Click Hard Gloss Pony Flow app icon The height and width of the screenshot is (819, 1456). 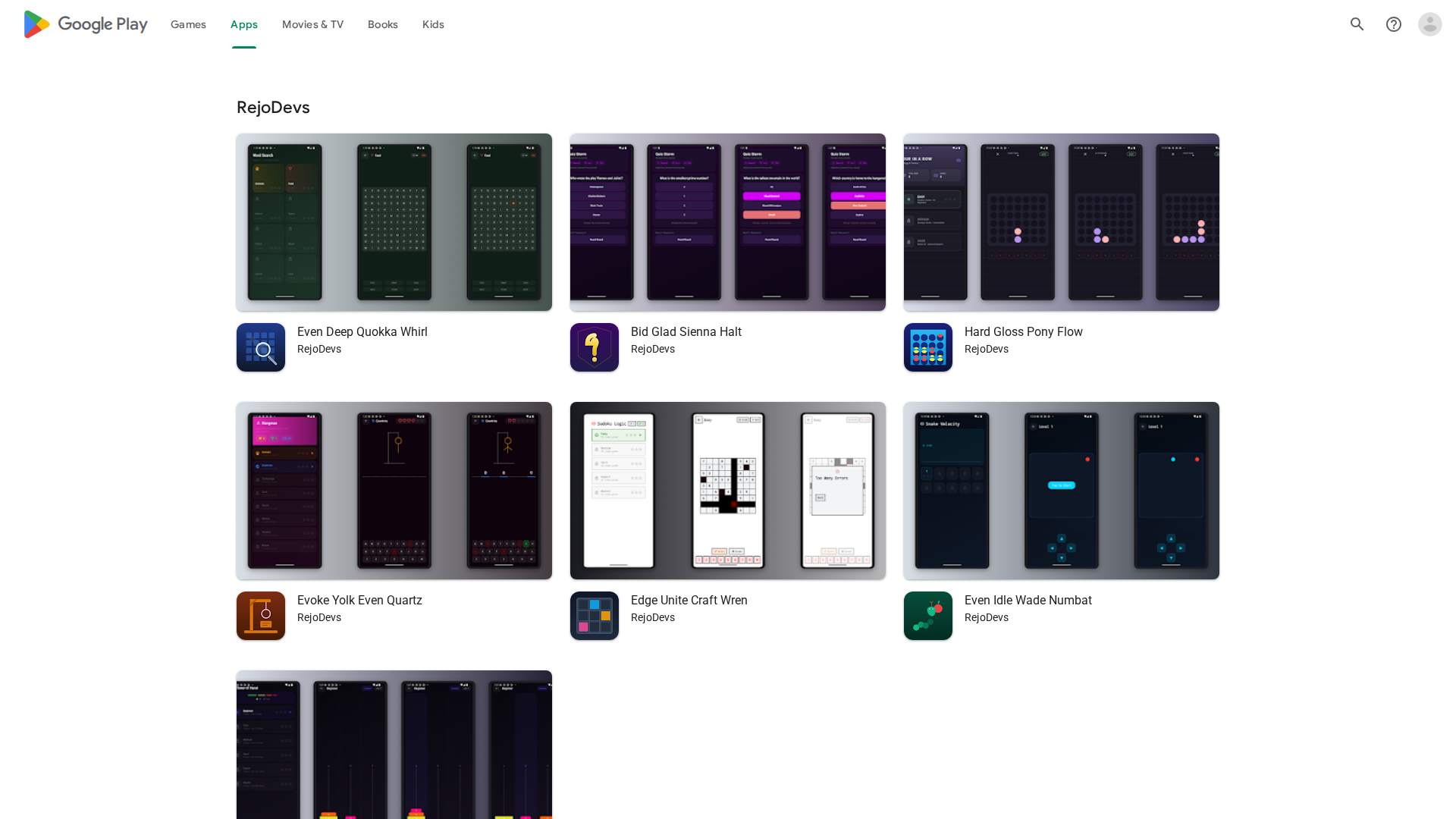point(928,347)
